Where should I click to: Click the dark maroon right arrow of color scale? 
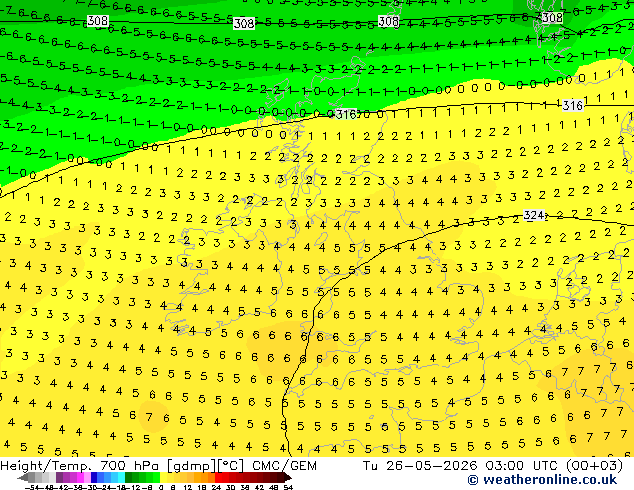287,477
